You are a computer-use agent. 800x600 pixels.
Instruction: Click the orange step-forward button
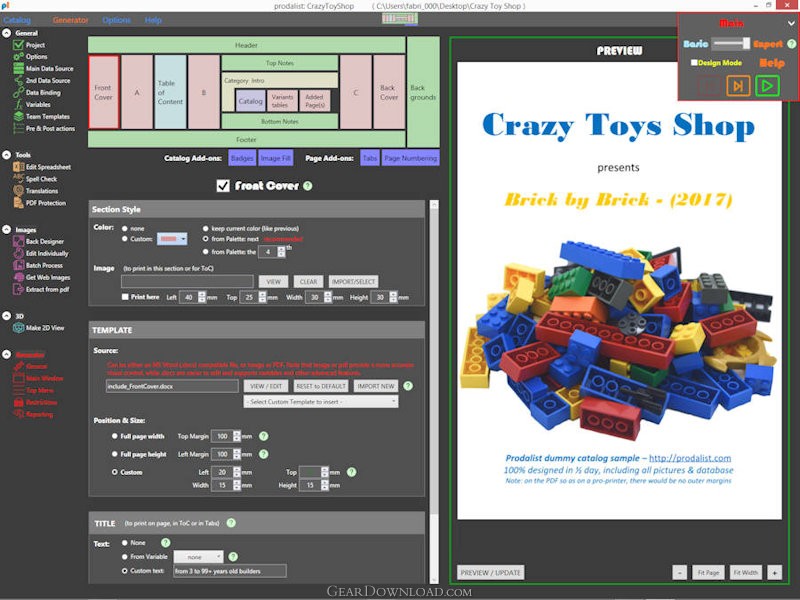click(738, 86)
